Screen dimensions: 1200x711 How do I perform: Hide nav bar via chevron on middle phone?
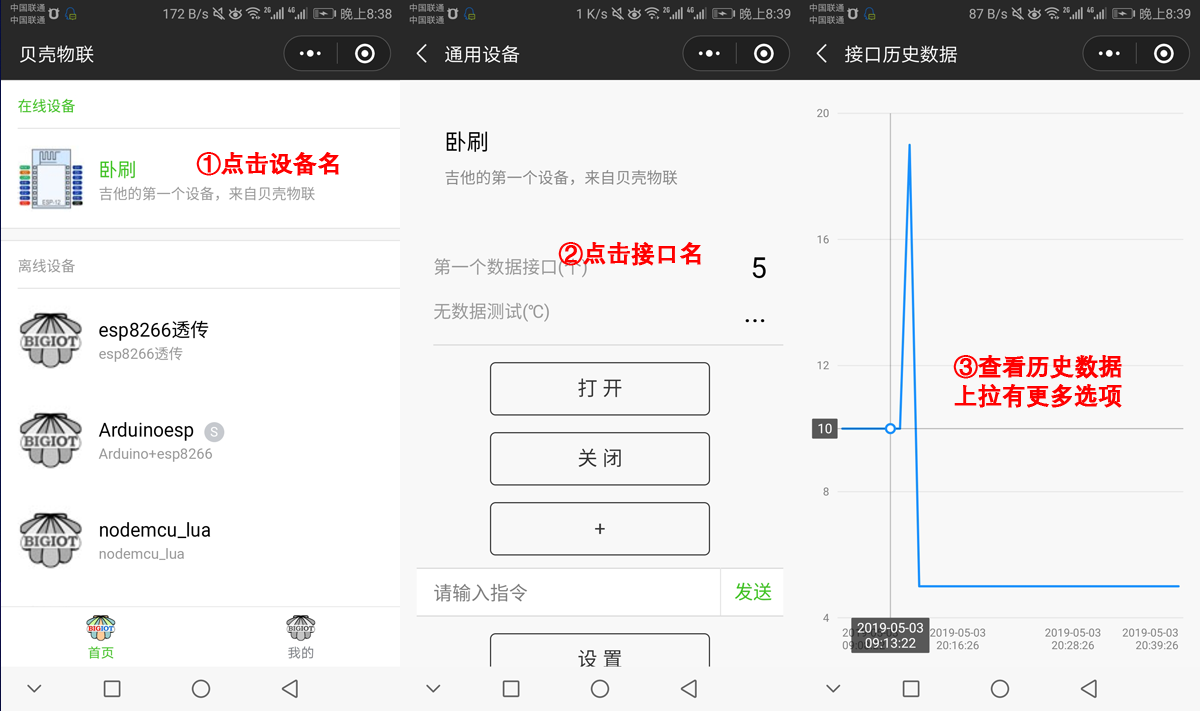(433, 688)
